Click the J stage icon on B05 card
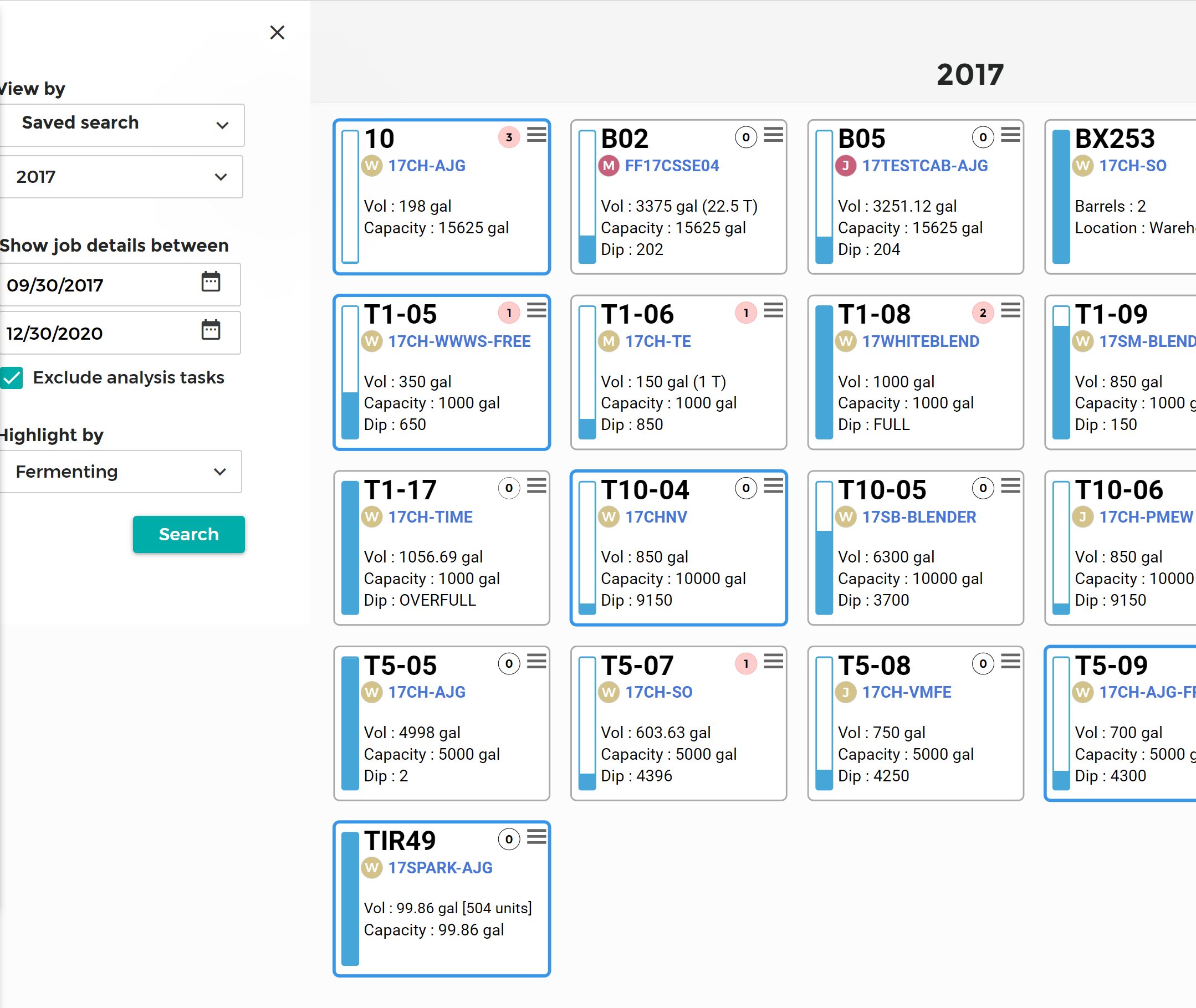Image resolution: width=1196 pixels, height=1008 pixels. [846, 166]
